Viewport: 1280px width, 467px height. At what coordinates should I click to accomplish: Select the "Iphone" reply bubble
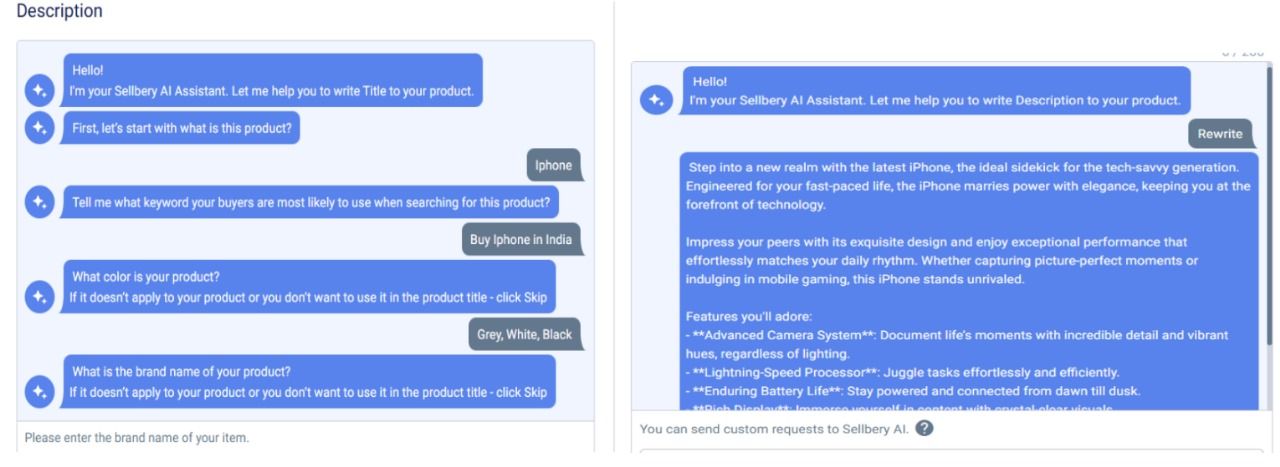tap(553, 165)
